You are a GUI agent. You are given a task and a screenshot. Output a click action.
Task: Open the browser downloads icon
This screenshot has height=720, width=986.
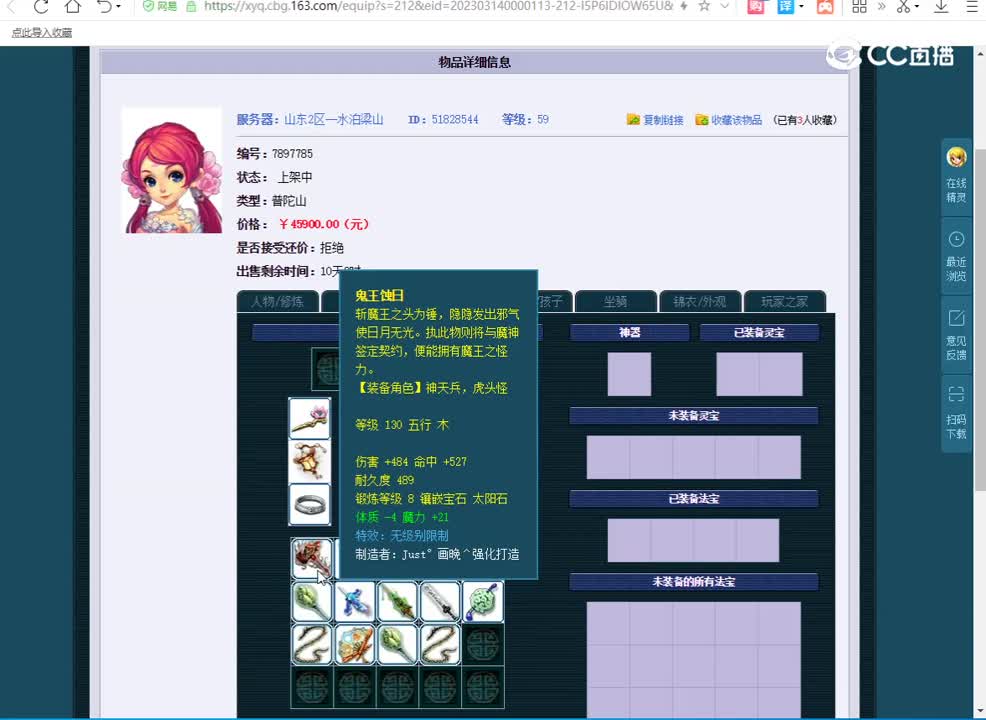point(941,6)
